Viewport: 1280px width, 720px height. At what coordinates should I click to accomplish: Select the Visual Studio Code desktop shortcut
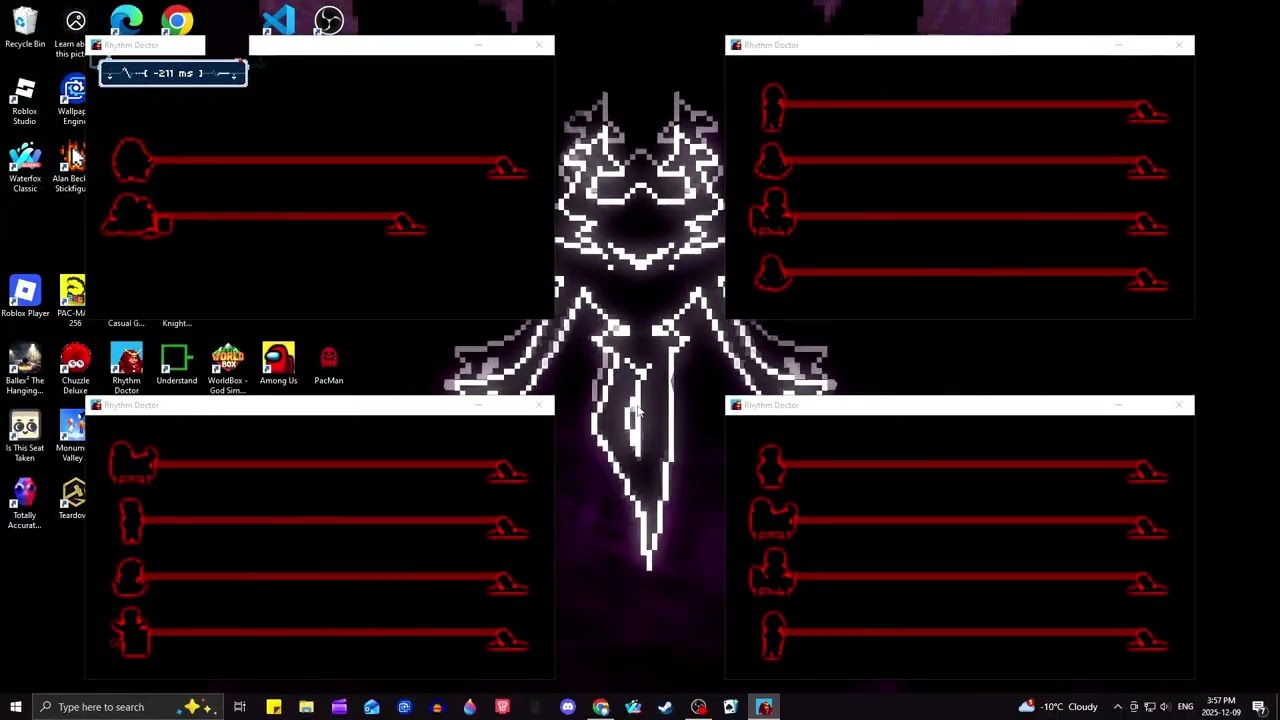click(278, 20)
